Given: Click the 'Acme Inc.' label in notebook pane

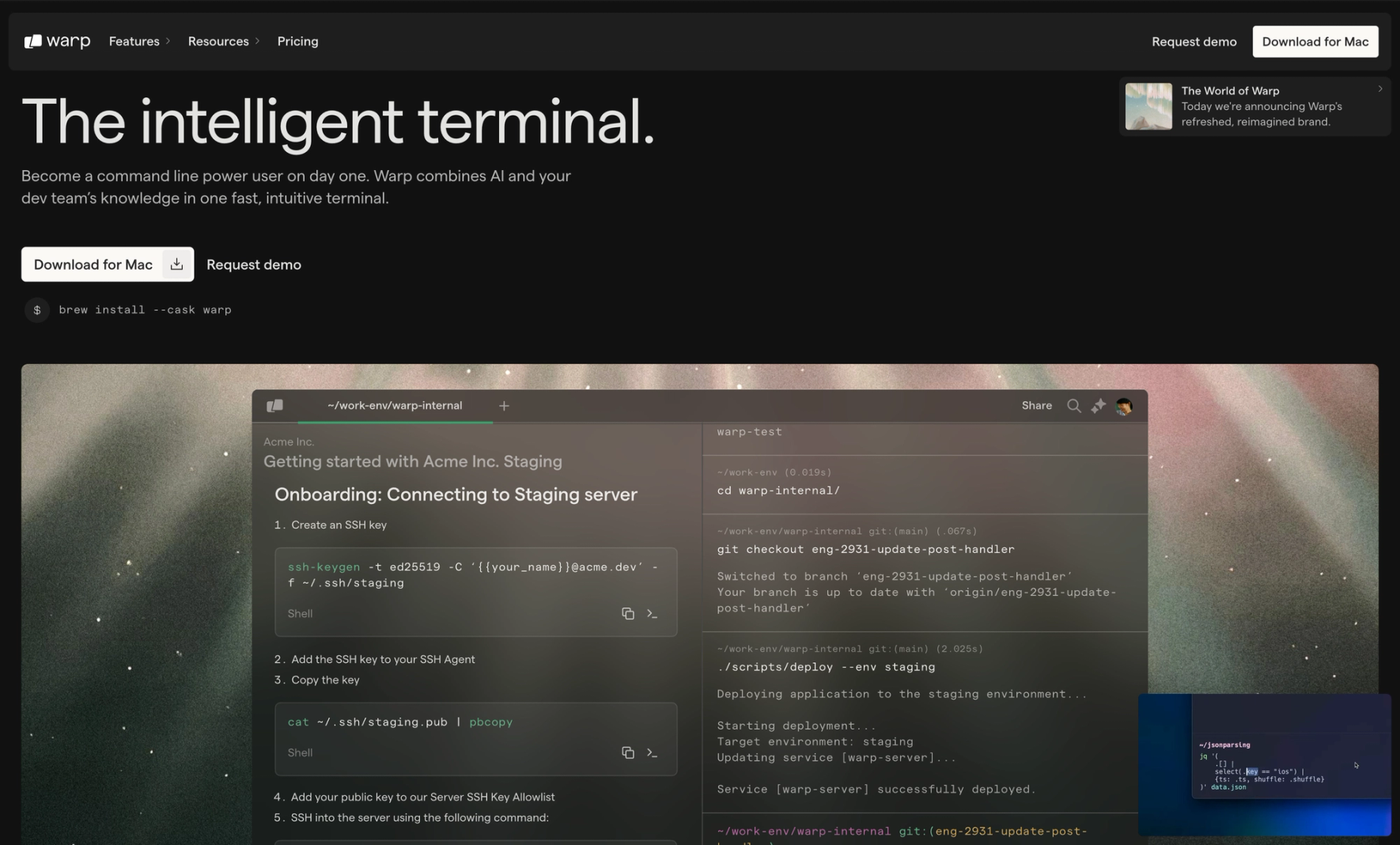Looking at the screenshot, I should (x=289, y=441).
